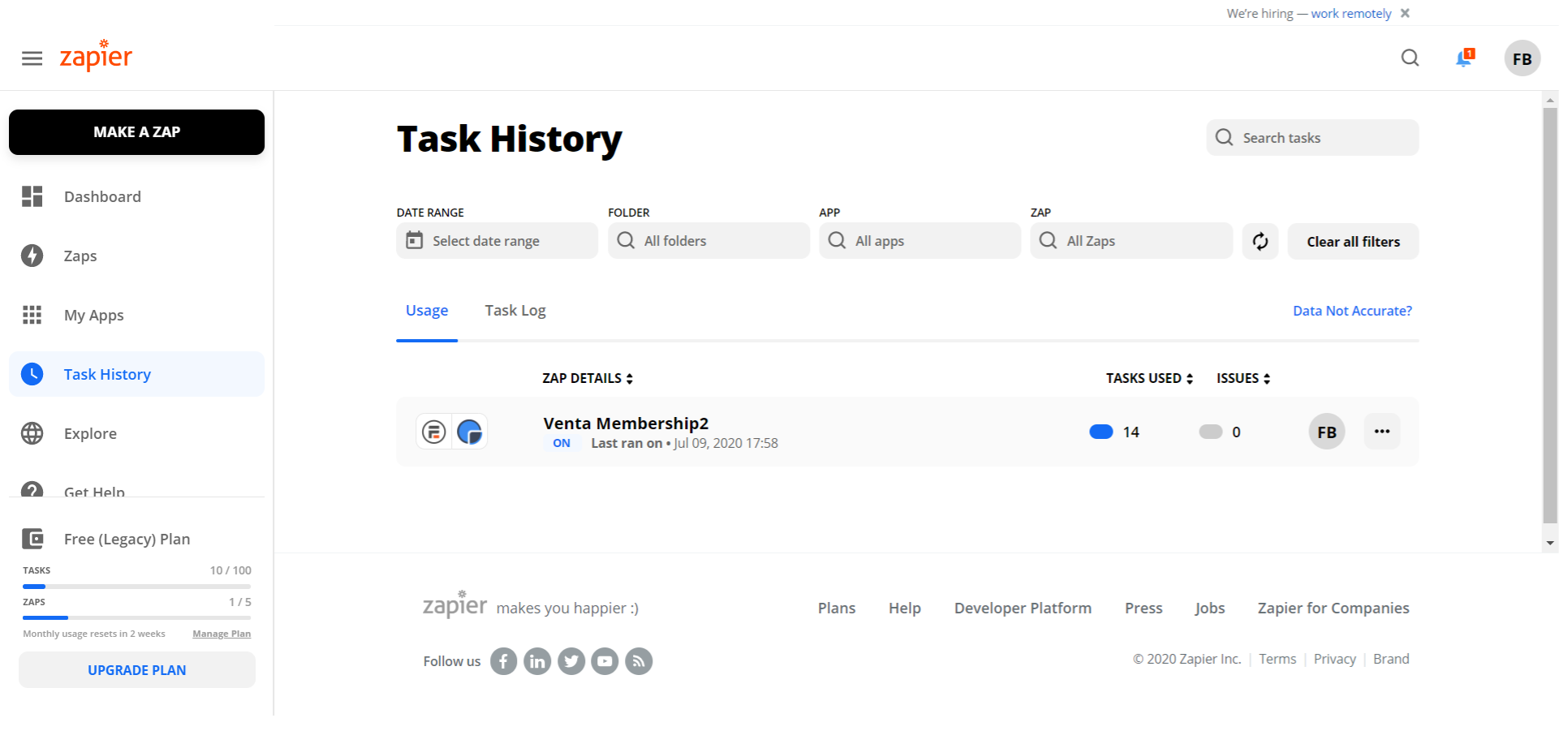Sort by ISSUES column
The width and height of the screenshot is (1568, 731).
pos(1243,378)
